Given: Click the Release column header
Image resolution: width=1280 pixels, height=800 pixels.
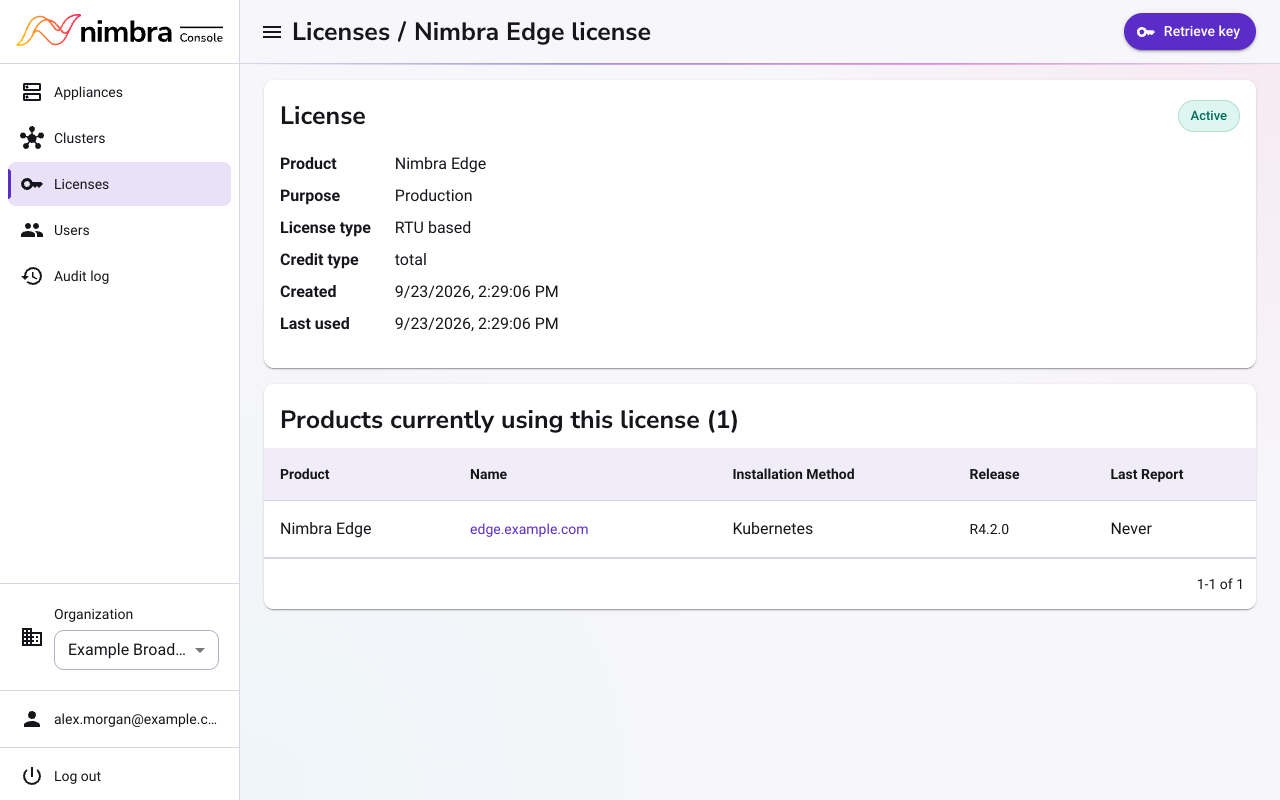Looking at the screenshot, I should [x=994, y=474].
